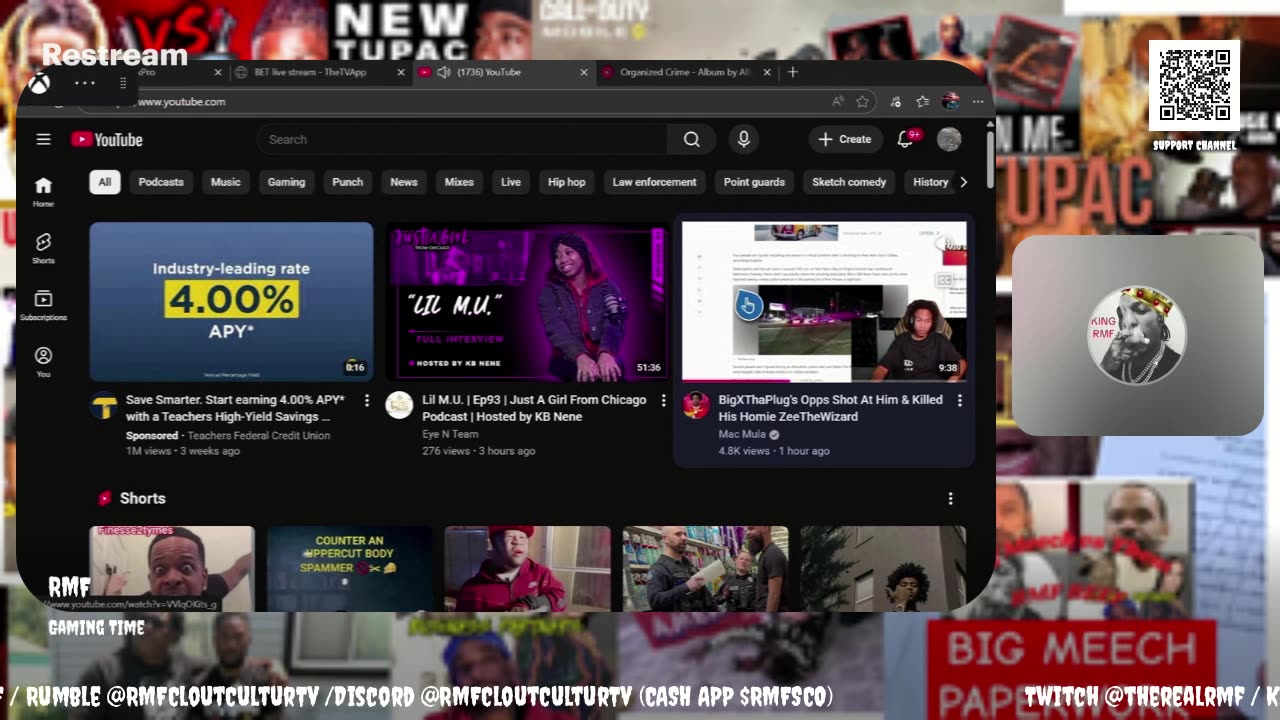Click the YouTube logo

107,140
